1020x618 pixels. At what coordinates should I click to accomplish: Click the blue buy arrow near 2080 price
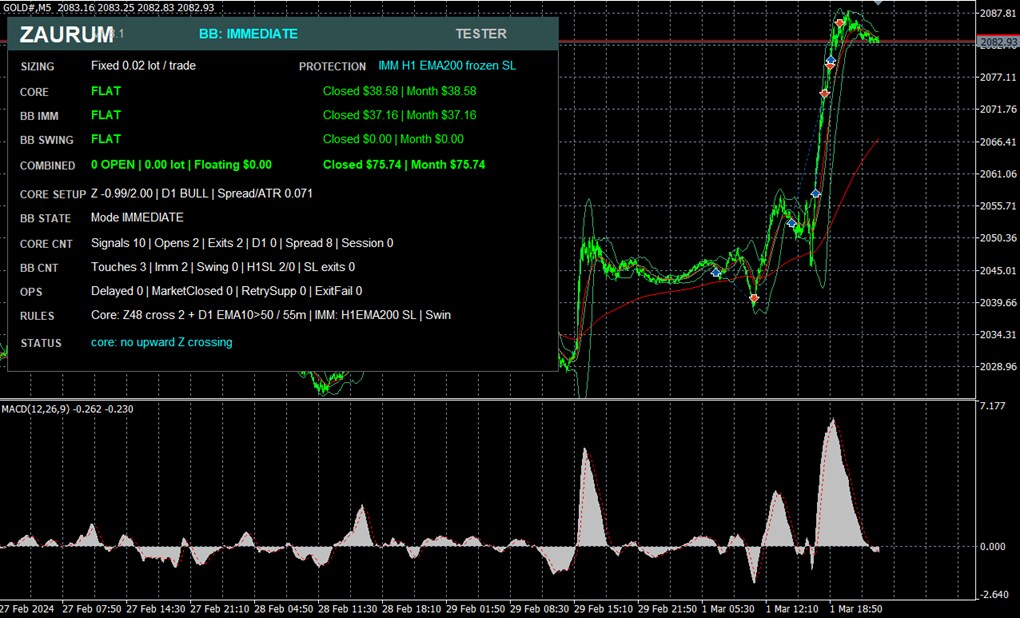tap(831, 60)
